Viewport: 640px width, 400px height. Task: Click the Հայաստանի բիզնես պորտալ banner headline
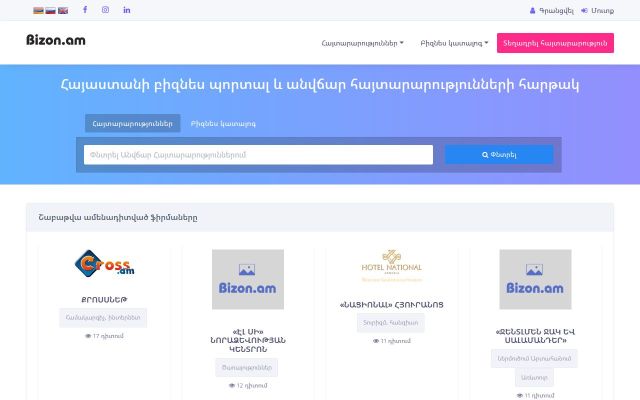320,84
